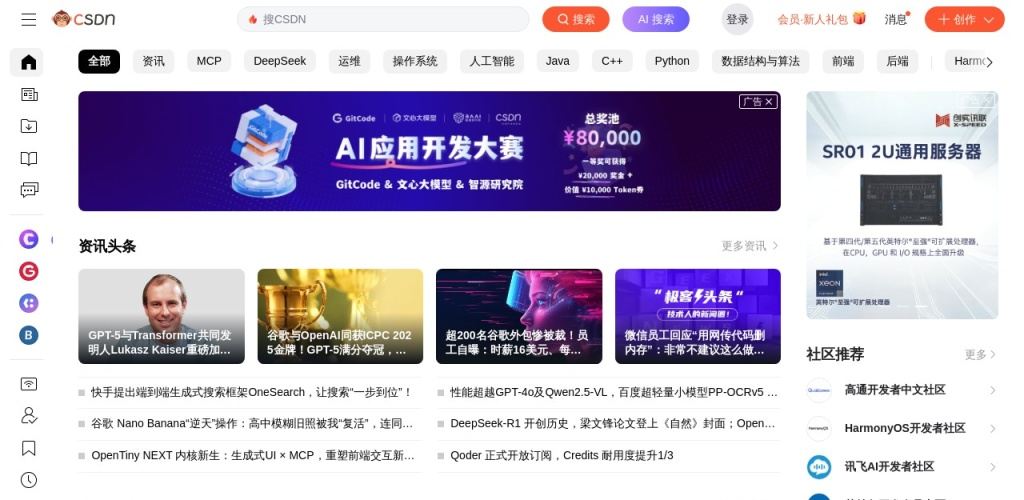This screenshot has height=500, width=1024.
Task: Open the bookmark icon in sidebar
Action: pyautogui.click(x=29, y=448)
